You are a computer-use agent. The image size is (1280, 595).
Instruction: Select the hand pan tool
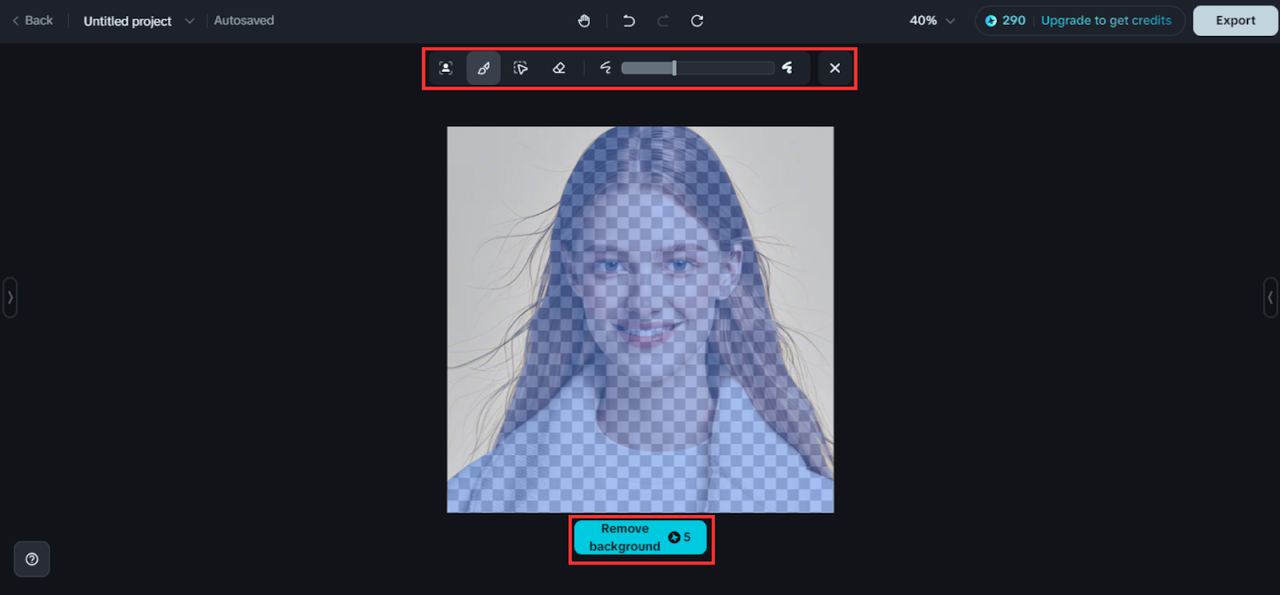pyautogui.click(x=585, y=20)
